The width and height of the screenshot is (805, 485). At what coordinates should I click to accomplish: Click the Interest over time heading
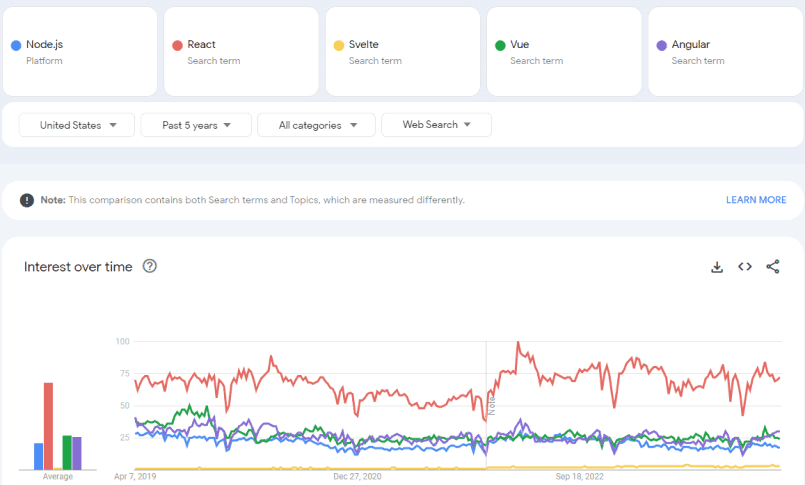(x=78, y=267)
